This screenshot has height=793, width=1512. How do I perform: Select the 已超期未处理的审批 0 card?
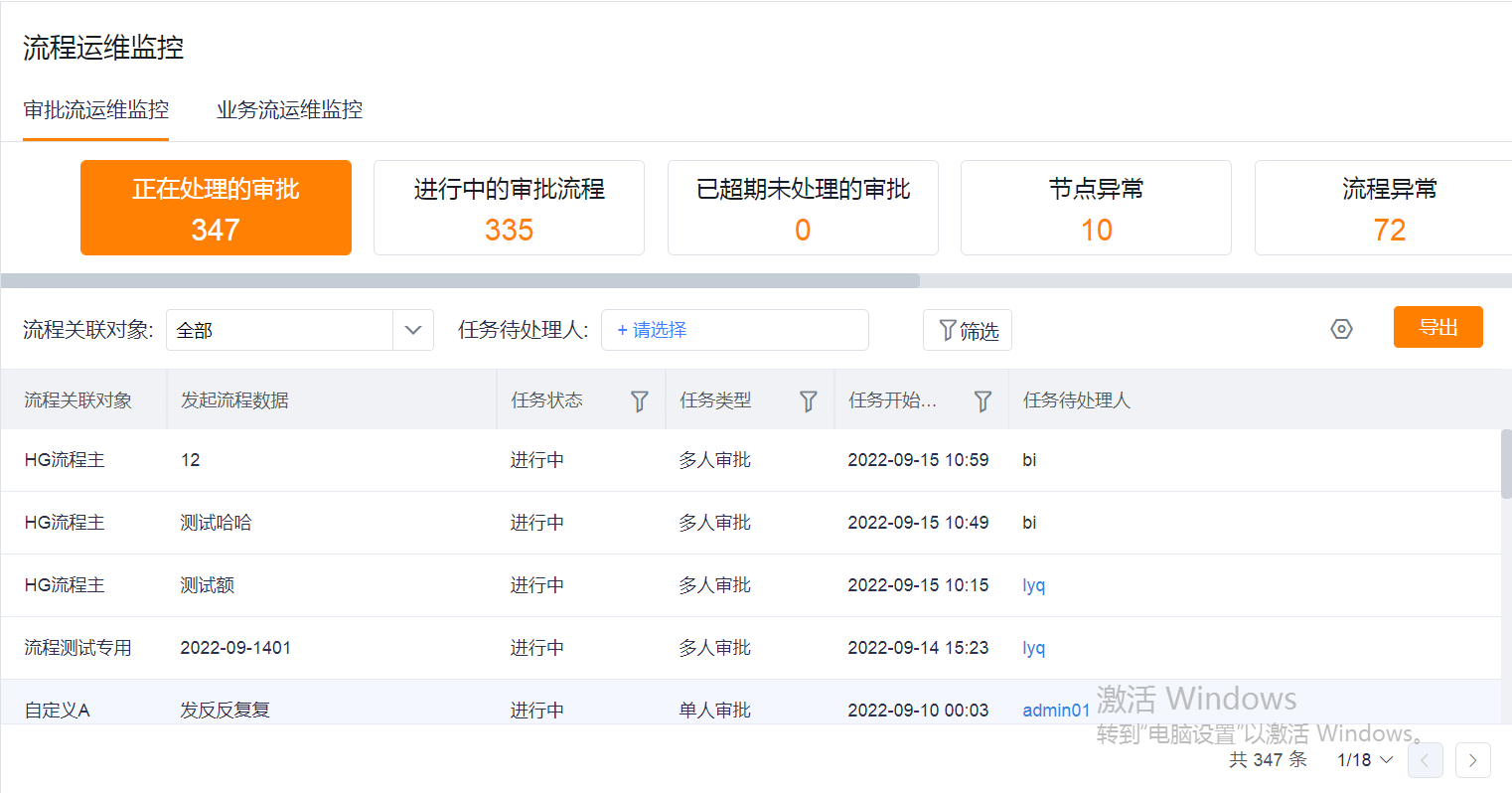[x=803, y=208]
